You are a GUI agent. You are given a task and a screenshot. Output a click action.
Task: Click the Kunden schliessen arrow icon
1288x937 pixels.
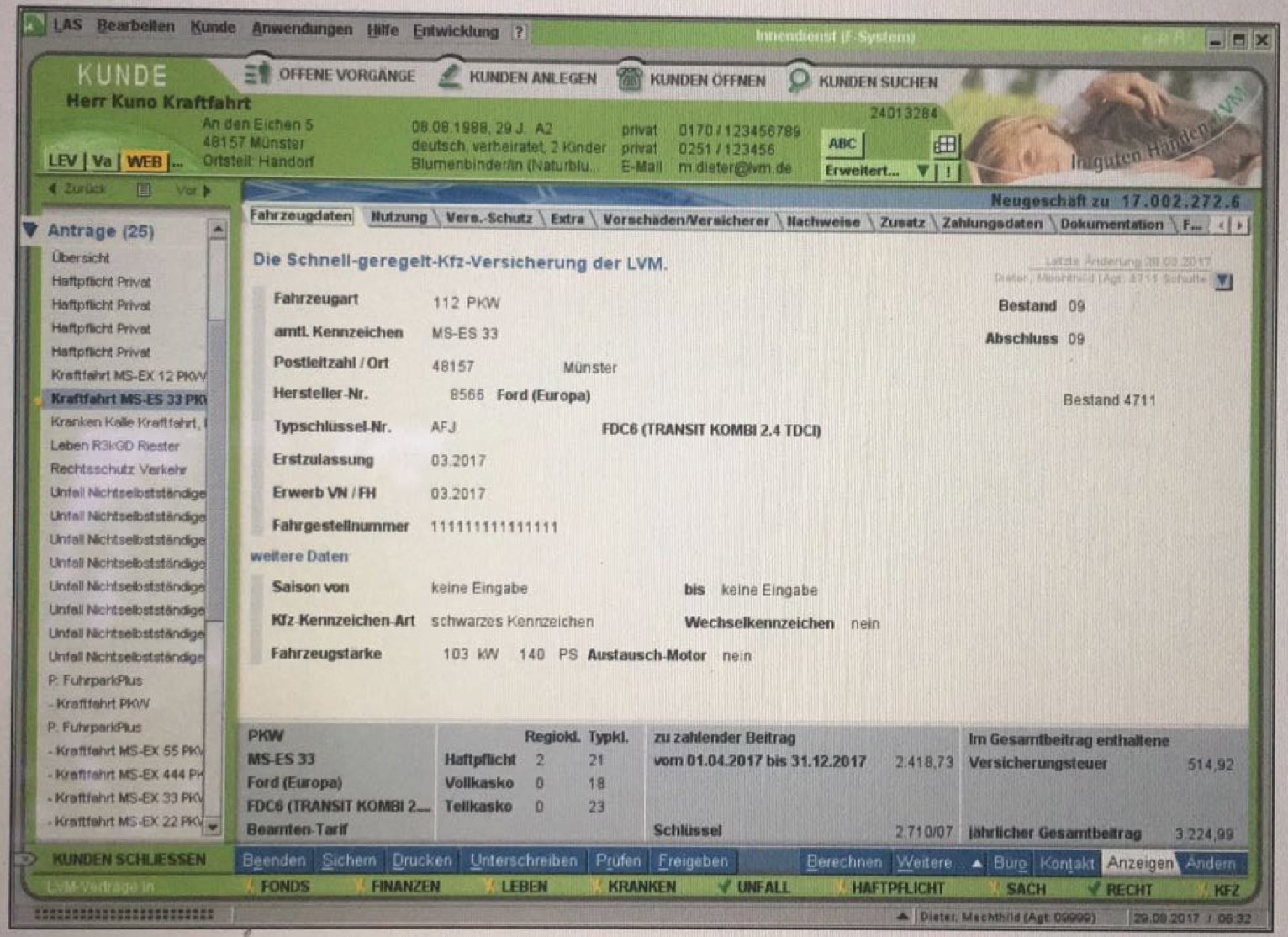tap(28, 859)
